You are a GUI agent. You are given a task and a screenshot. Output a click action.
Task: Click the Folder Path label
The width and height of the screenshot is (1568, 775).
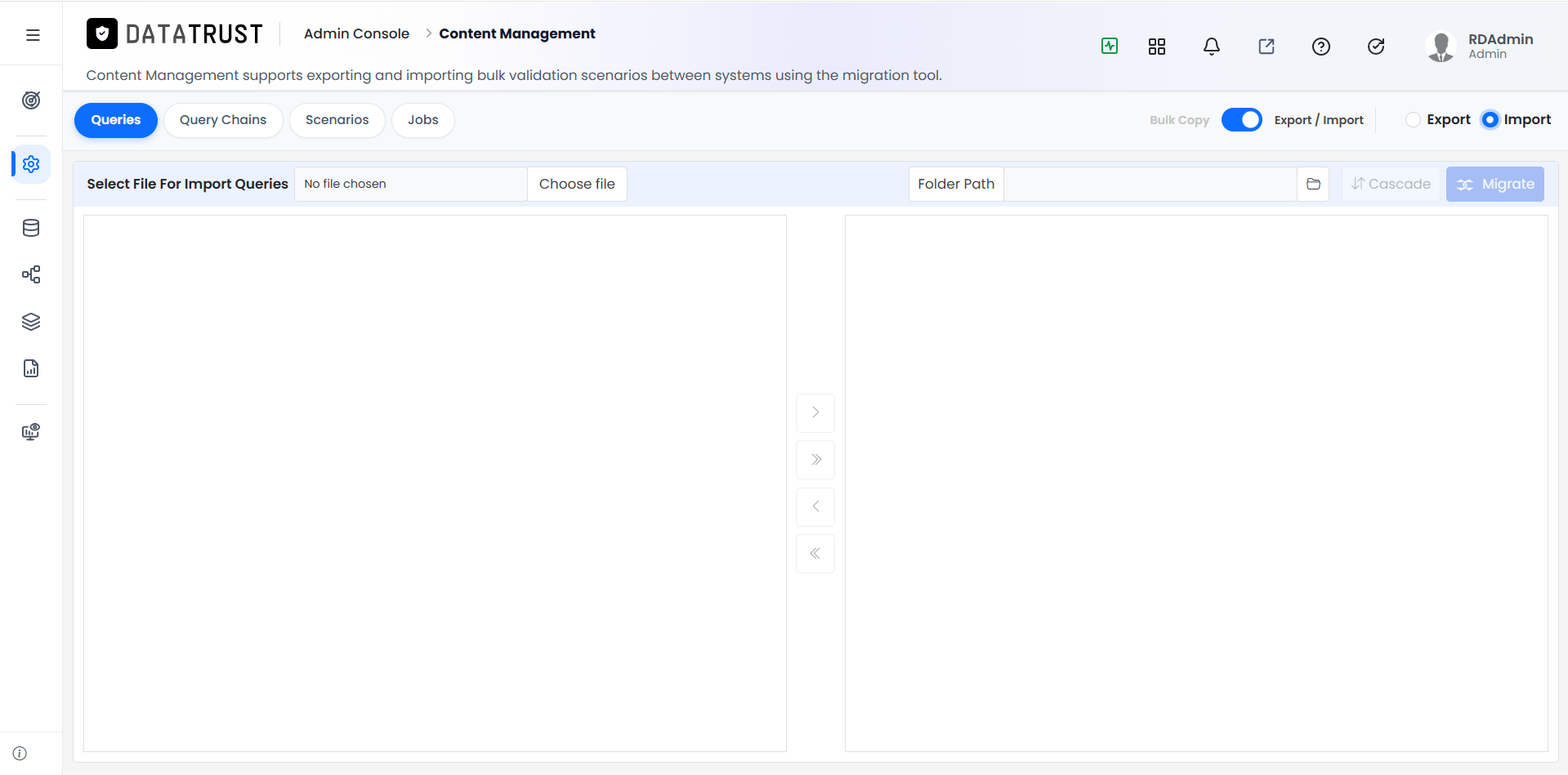pos(956,184)
